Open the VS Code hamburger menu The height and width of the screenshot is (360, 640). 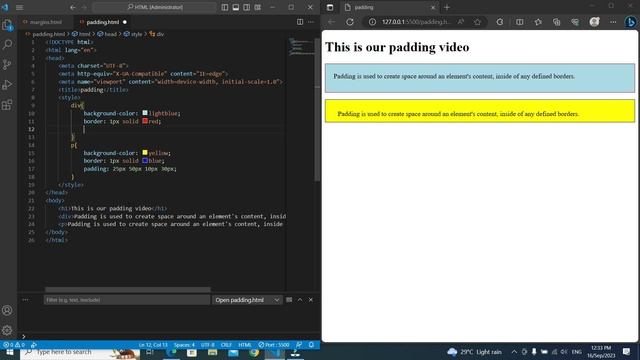pyautogui.click(x=19, y=7)
